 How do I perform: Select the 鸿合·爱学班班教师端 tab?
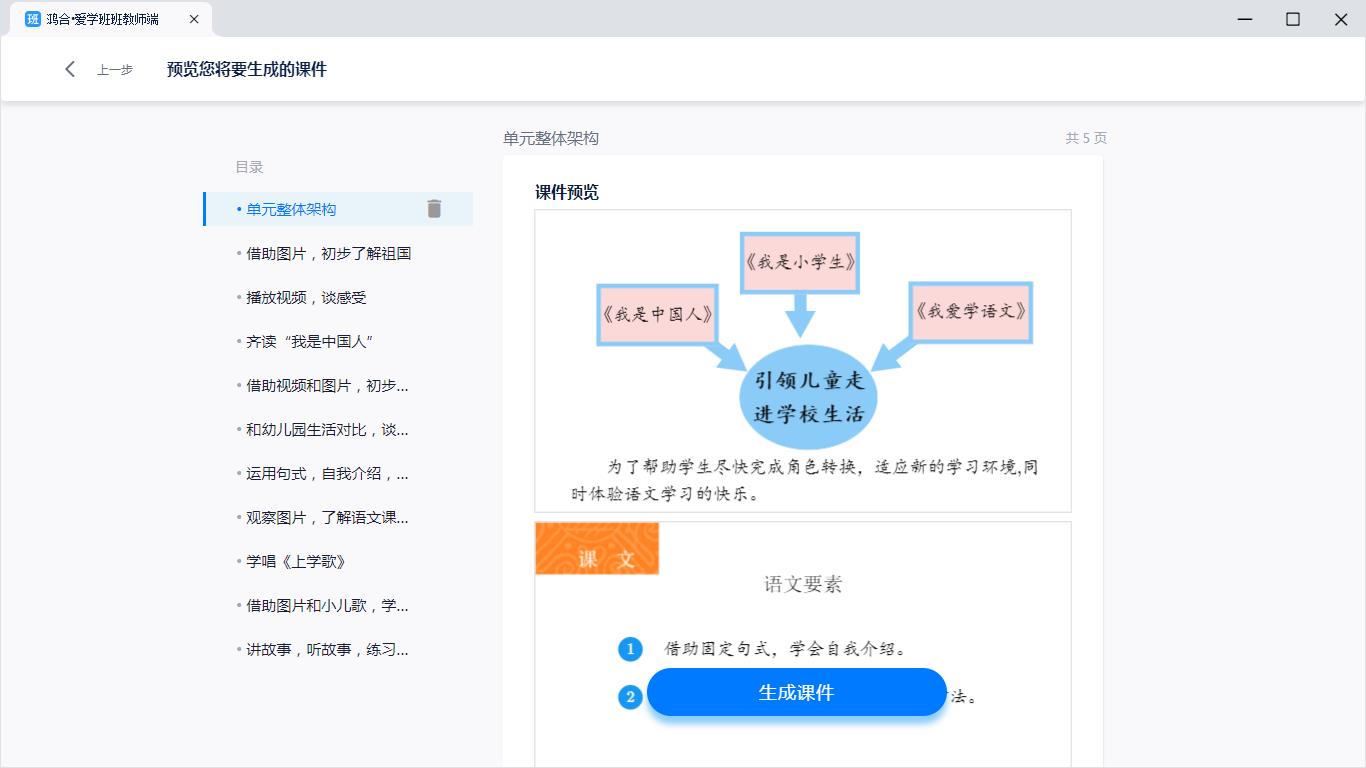pos(110,18)
